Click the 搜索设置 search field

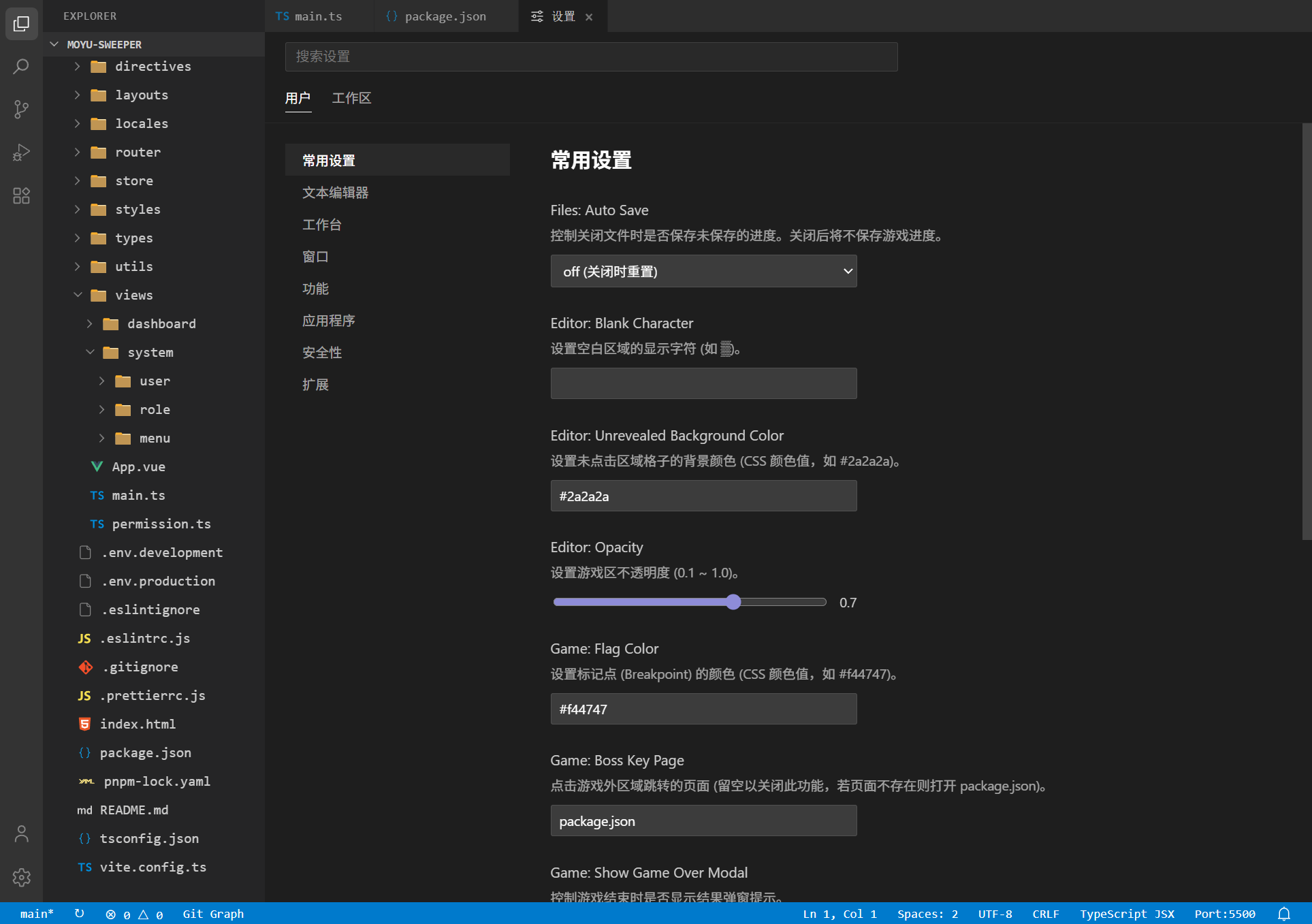pyautogui.click(x=590, y=57)
